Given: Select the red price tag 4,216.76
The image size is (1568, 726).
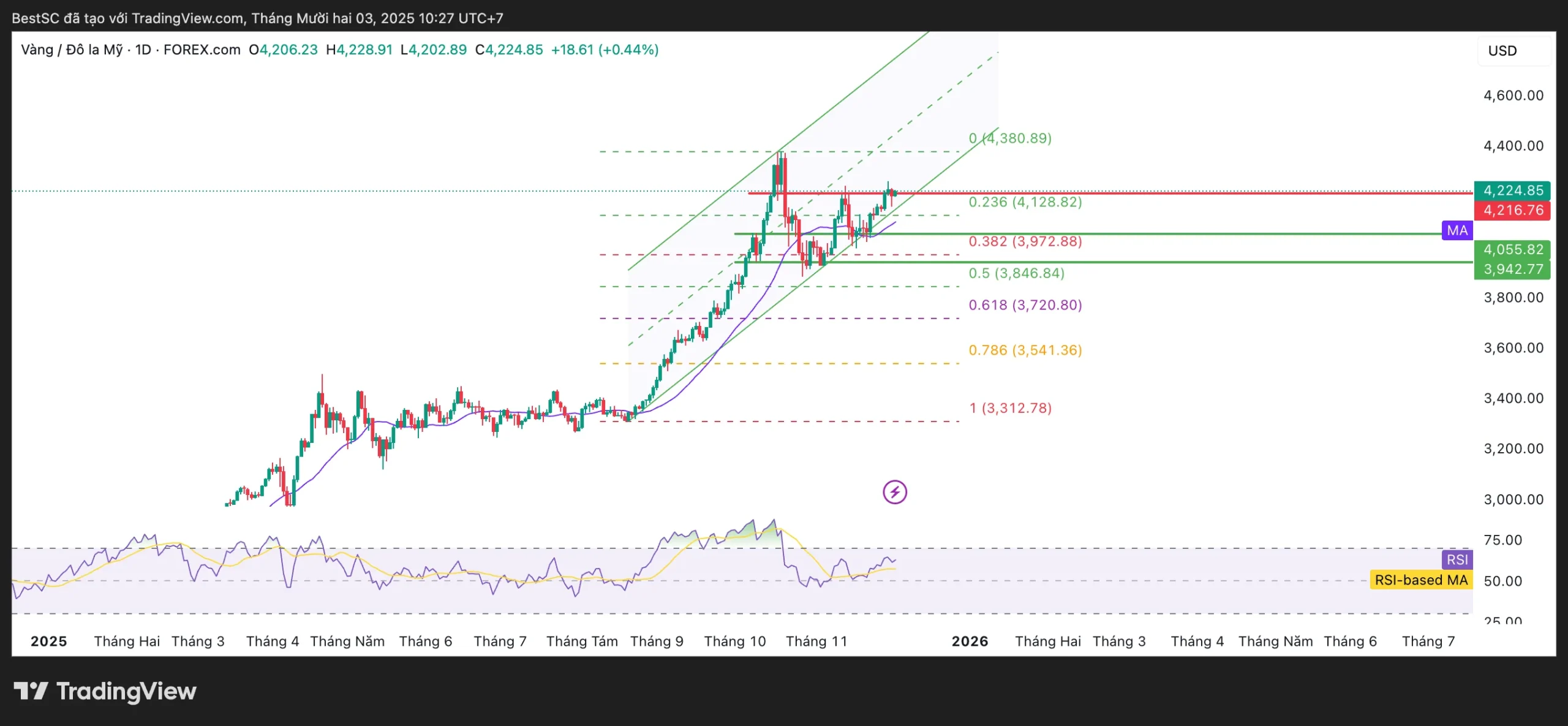Looking at the screenshot, I should (1512, 210).
